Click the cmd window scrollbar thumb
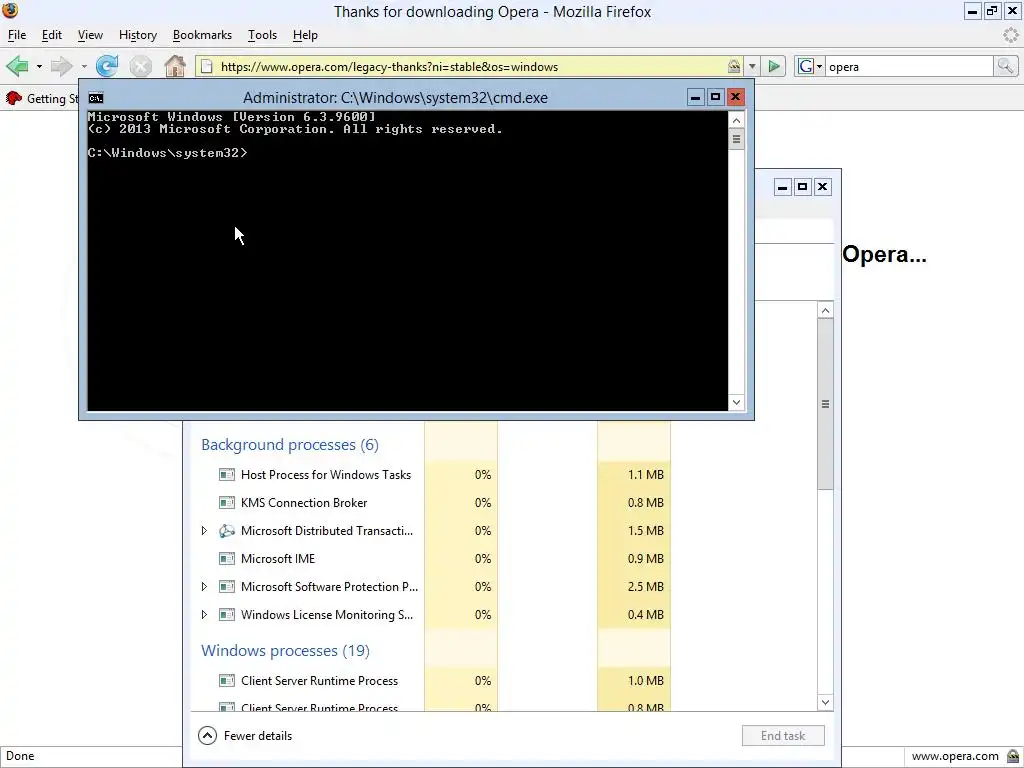 pyautogui.click(x=737, y=139)
